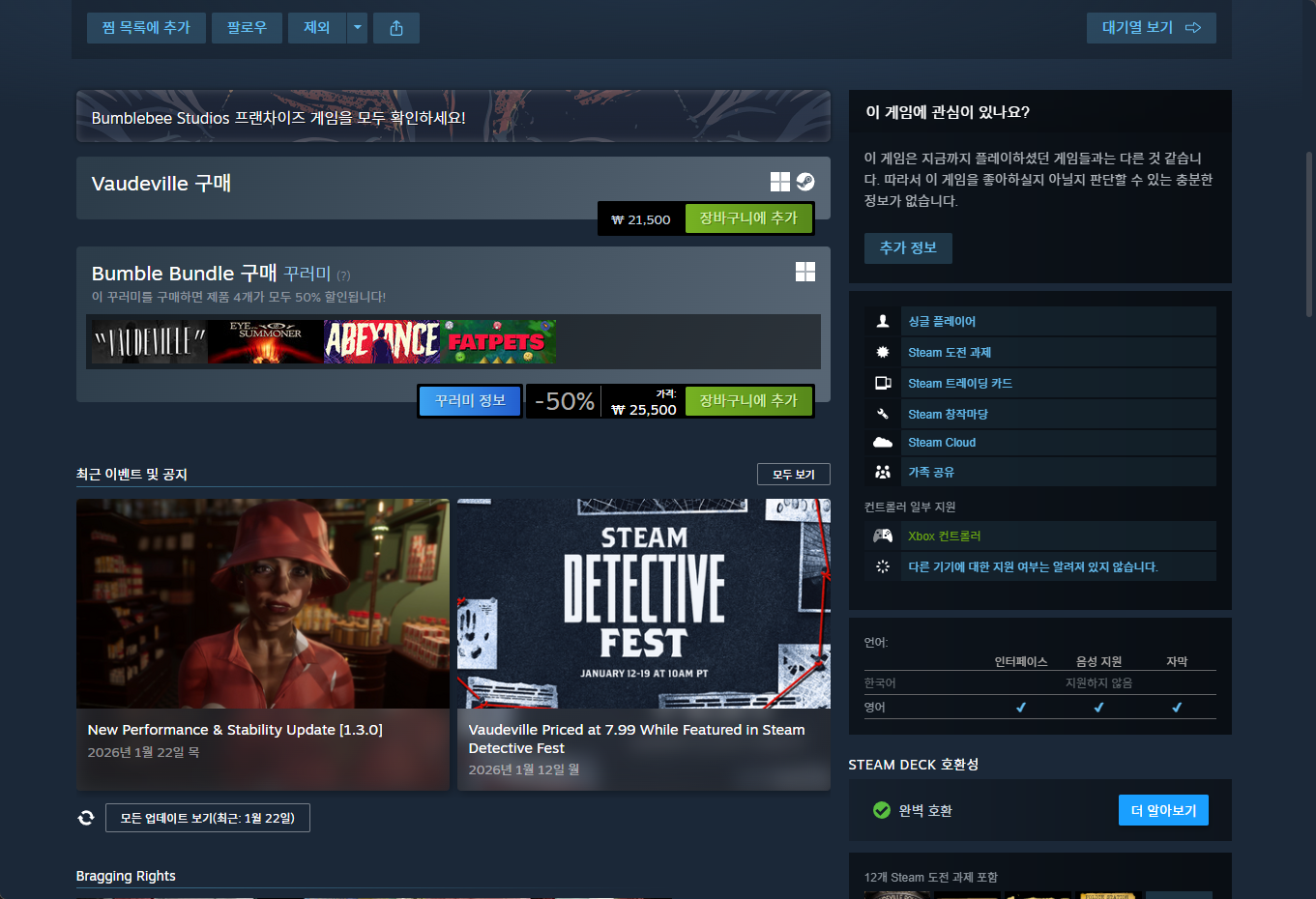Click the Bragging Rights heading
Screen dimensions: 1316x899
pos(126,876)
